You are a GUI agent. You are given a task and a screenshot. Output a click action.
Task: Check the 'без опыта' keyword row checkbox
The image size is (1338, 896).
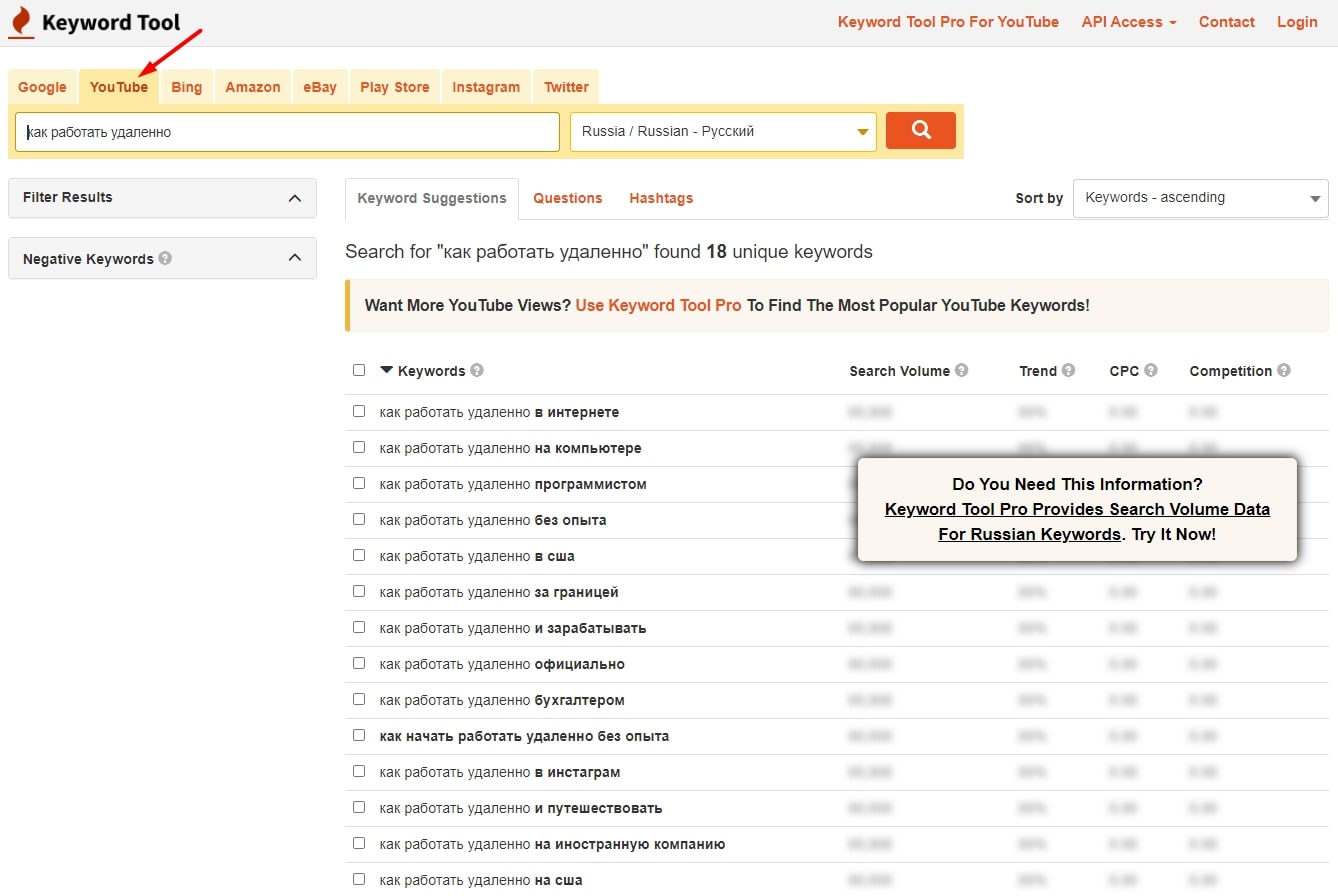coord(359,519)
